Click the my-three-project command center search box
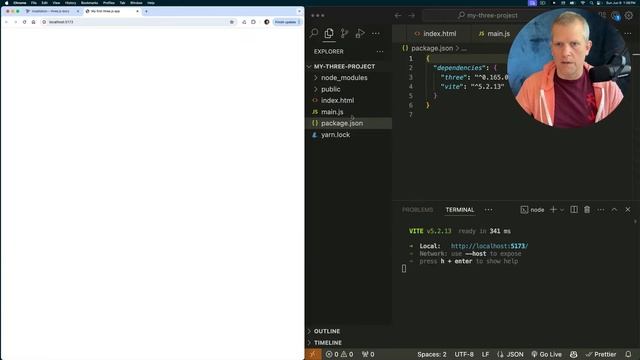This screenshot has height=360, width=640. (488, 16)
